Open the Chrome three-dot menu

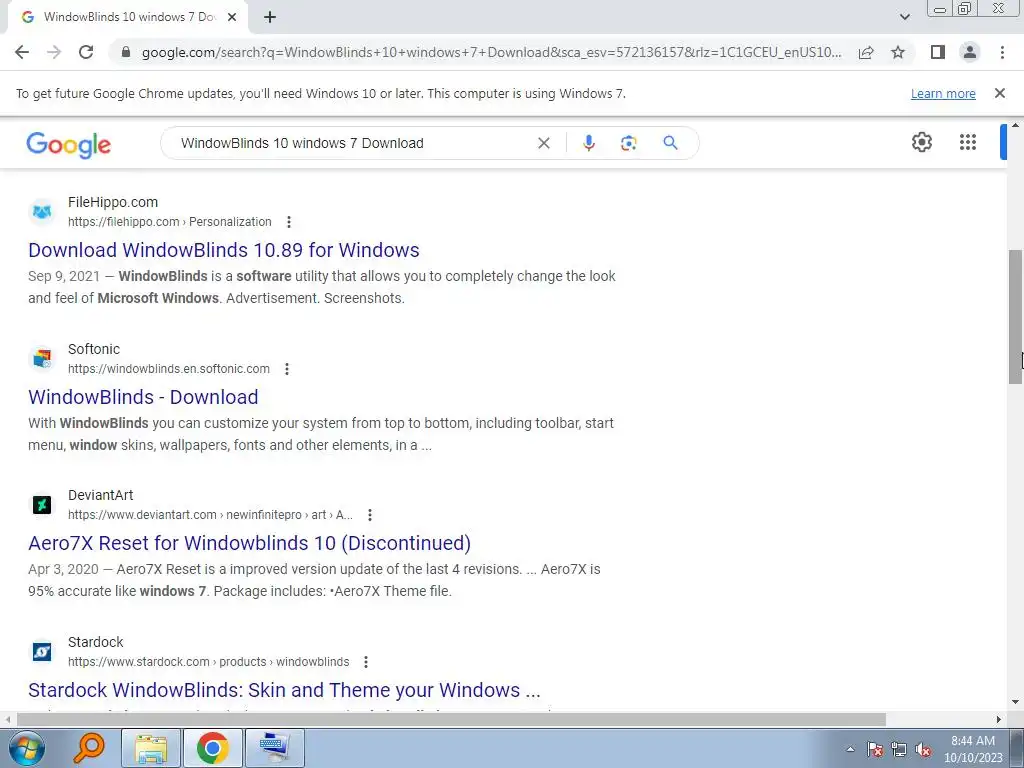(1002, 52)
